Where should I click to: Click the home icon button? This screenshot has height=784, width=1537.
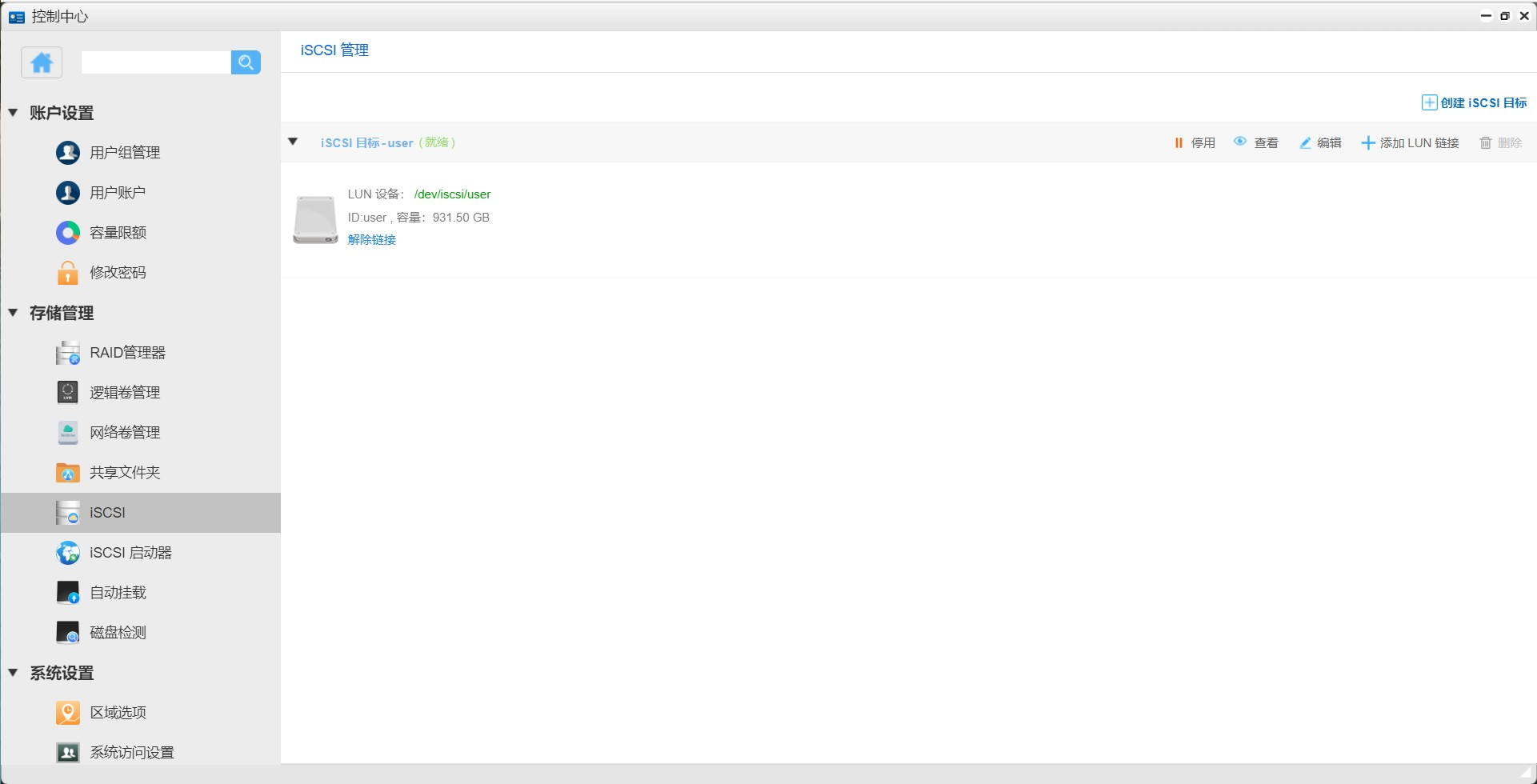coord(42,62)
